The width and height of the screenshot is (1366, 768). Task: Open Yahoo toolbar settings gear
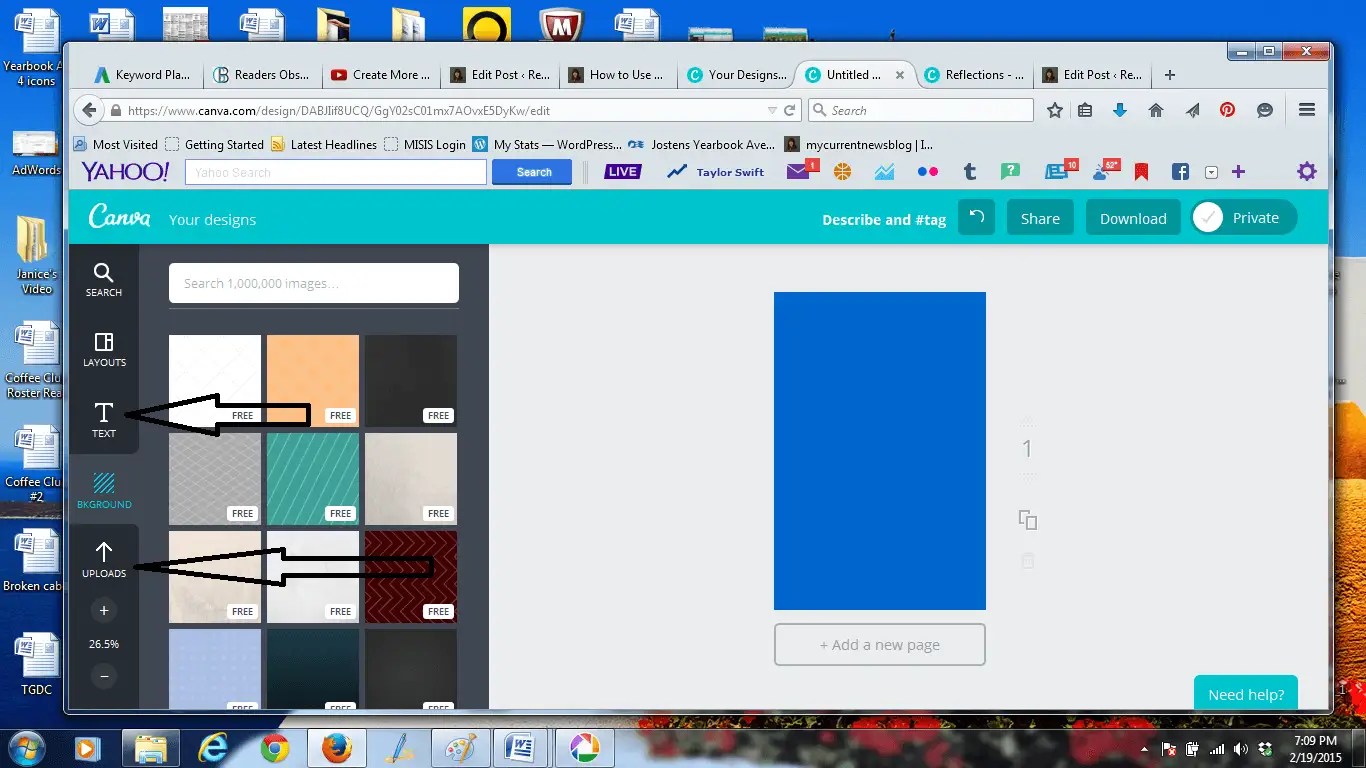click(1306, 172)
